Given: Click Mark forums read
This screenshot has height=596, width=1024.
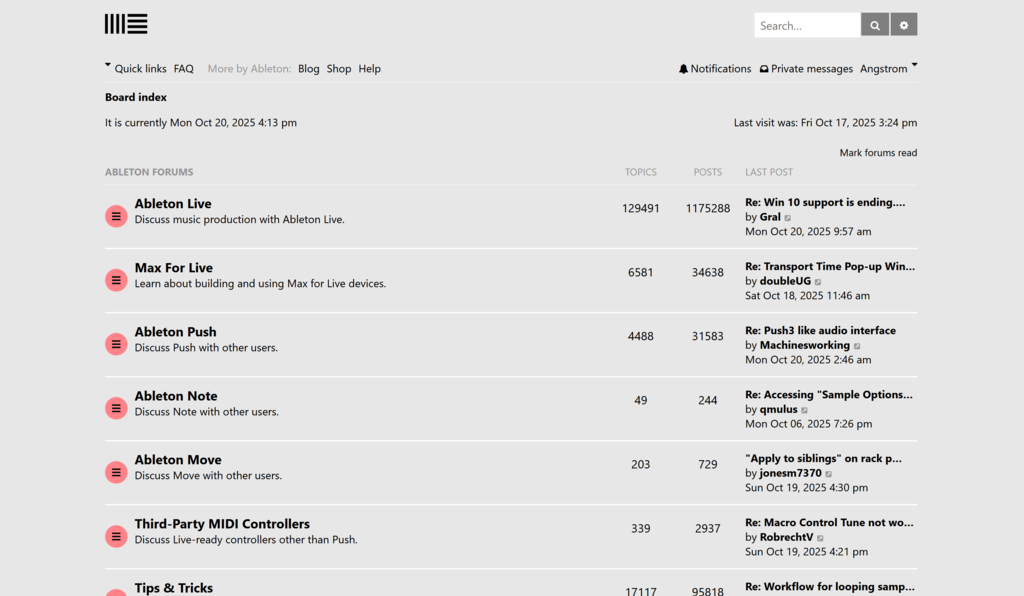Looking at the screenshot, I should click(878, 153).
